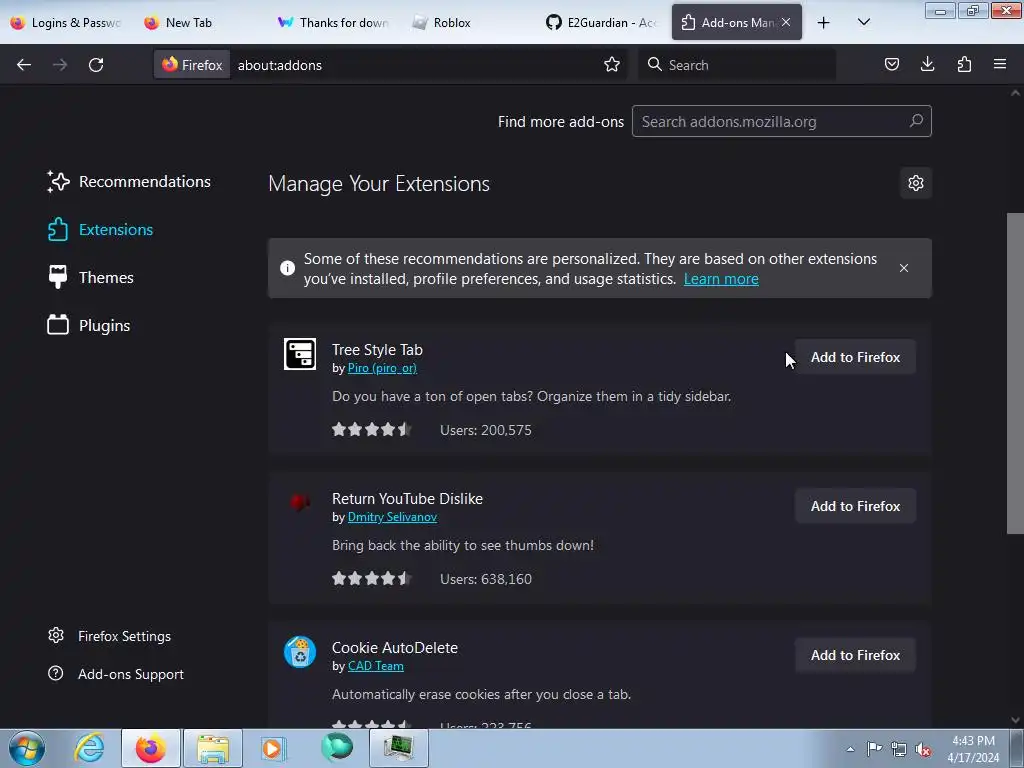Click the Return YouTube Dislike icon
The height and width of the screenshot is (768, 1024).
point(300,502)
